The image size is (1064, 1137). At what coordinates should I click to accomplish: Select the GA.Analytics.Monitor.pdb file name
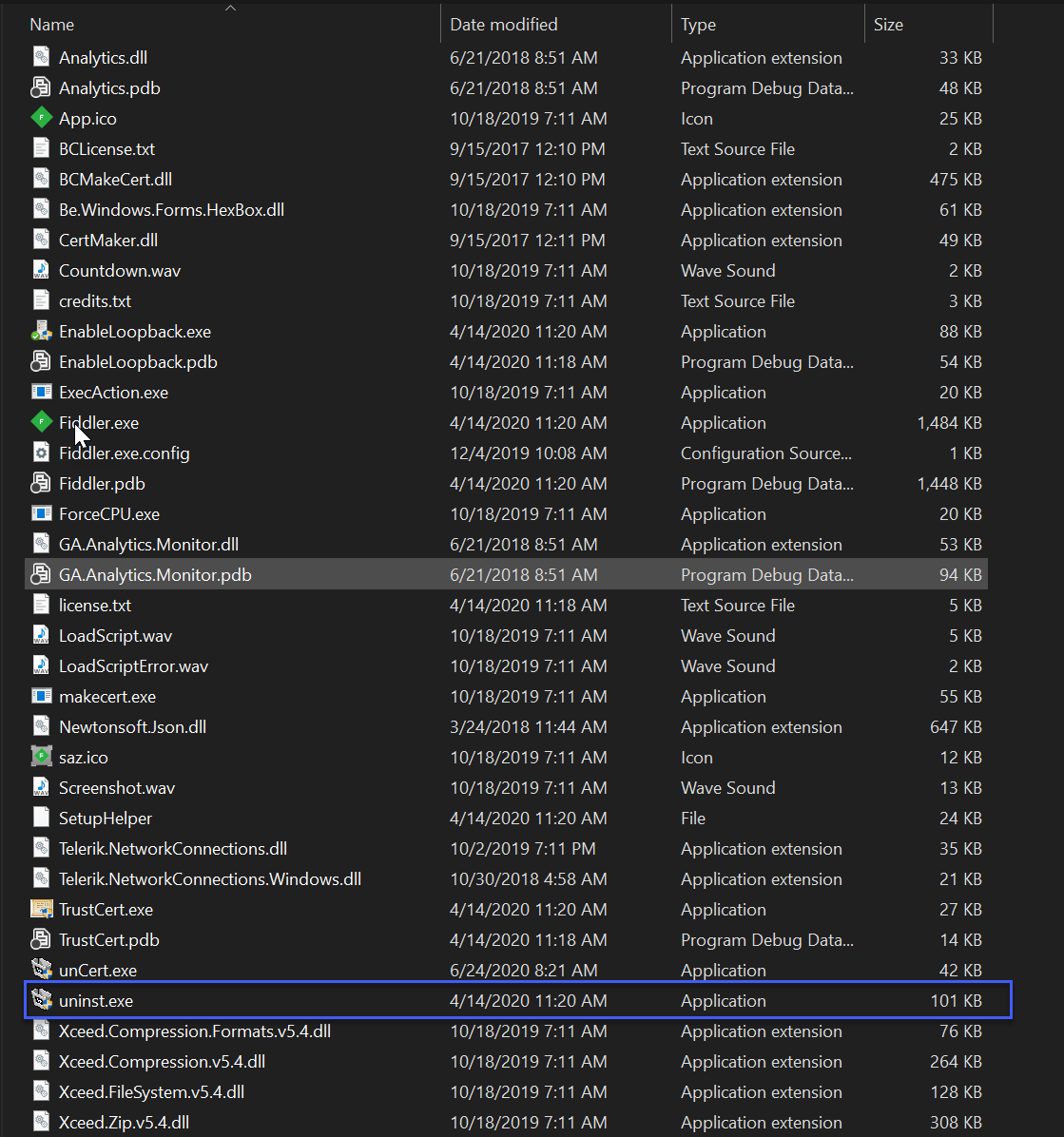(155, 575)
